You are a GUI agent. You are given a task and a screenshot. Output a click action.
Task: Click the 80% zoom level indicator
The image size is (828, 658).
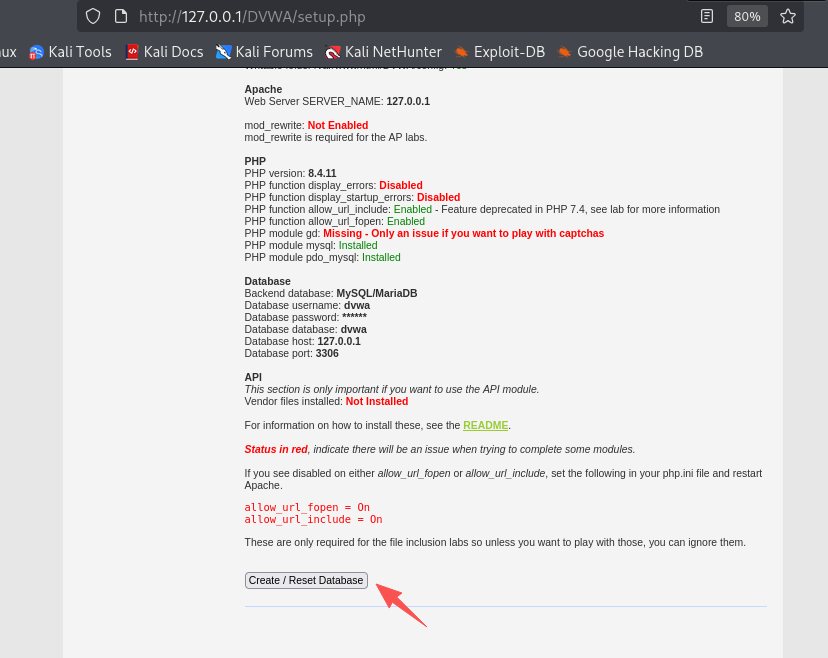(747, 16)
